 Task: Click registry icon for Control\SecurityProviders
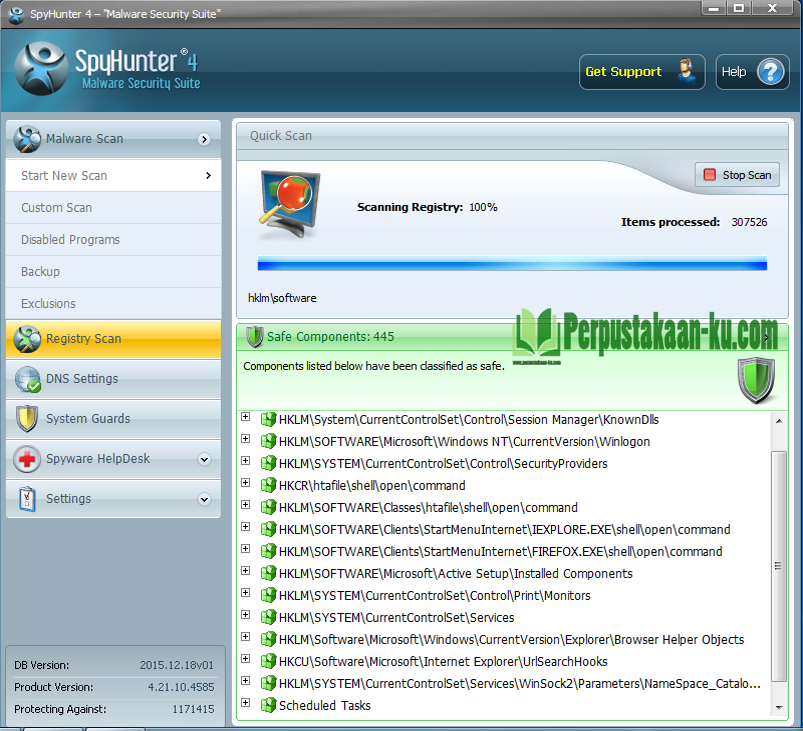click(x=268, y=464)
